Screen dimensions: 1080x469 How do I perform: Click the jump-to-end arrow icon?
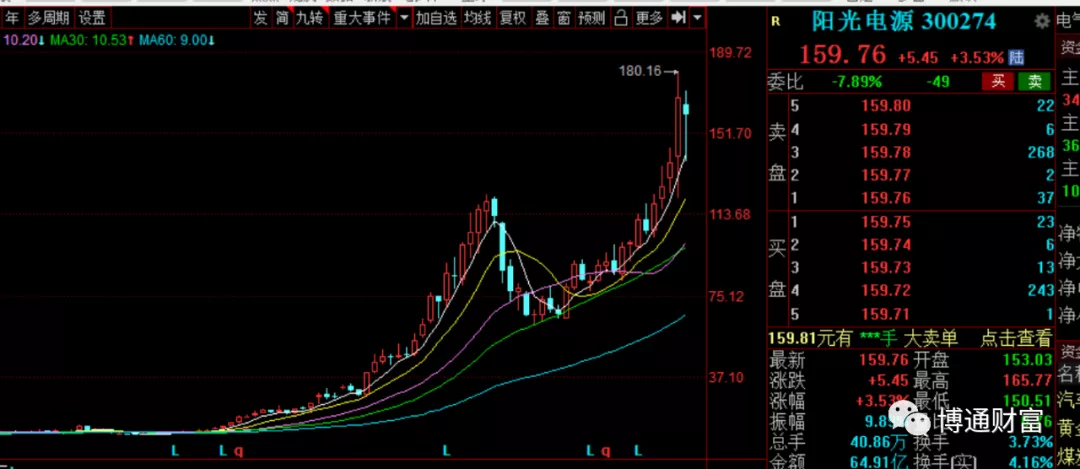[x=678, y=18]
